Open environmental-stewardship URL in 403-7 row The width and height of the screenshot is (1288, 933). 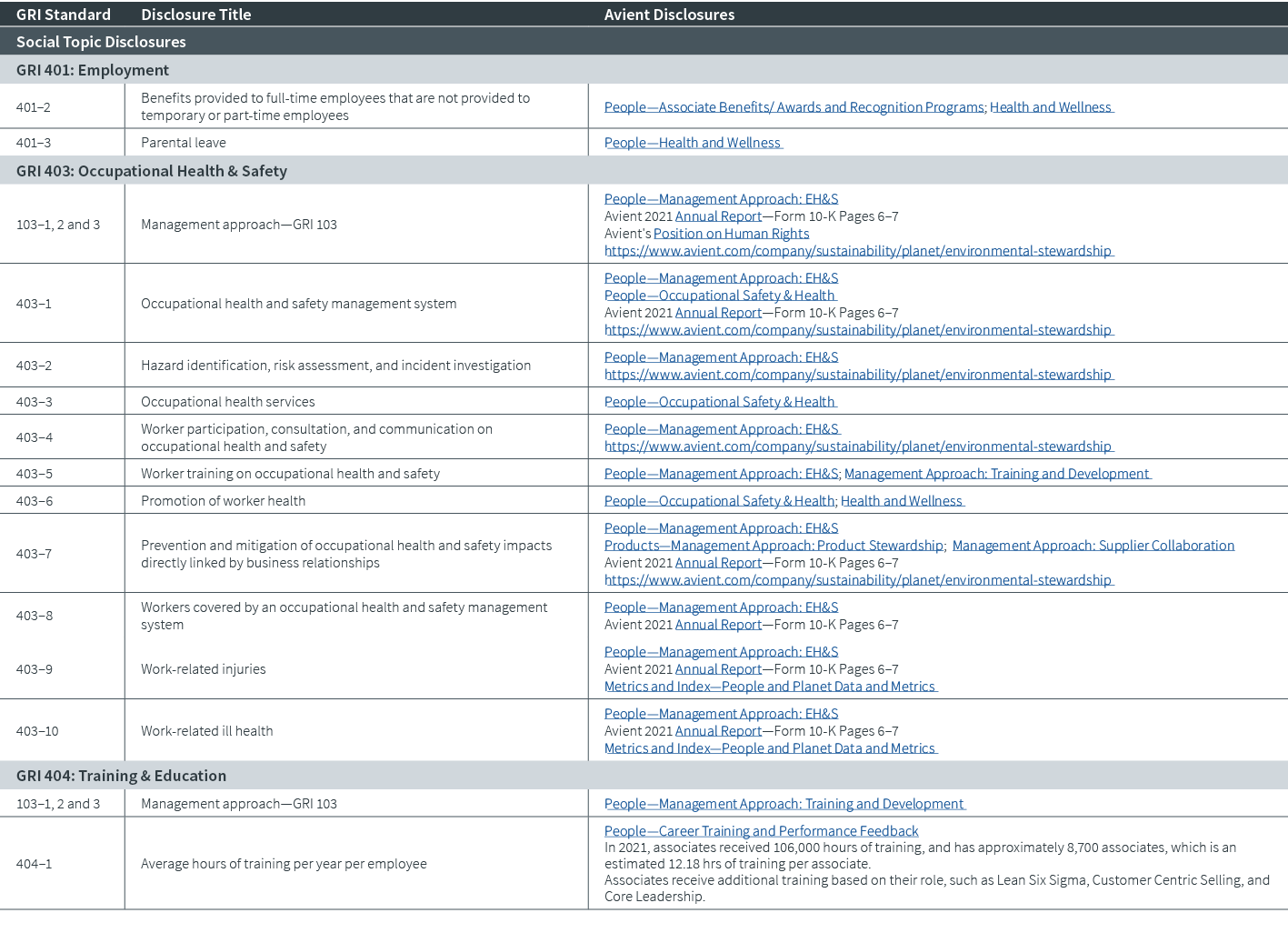click(x=858, y=580)
